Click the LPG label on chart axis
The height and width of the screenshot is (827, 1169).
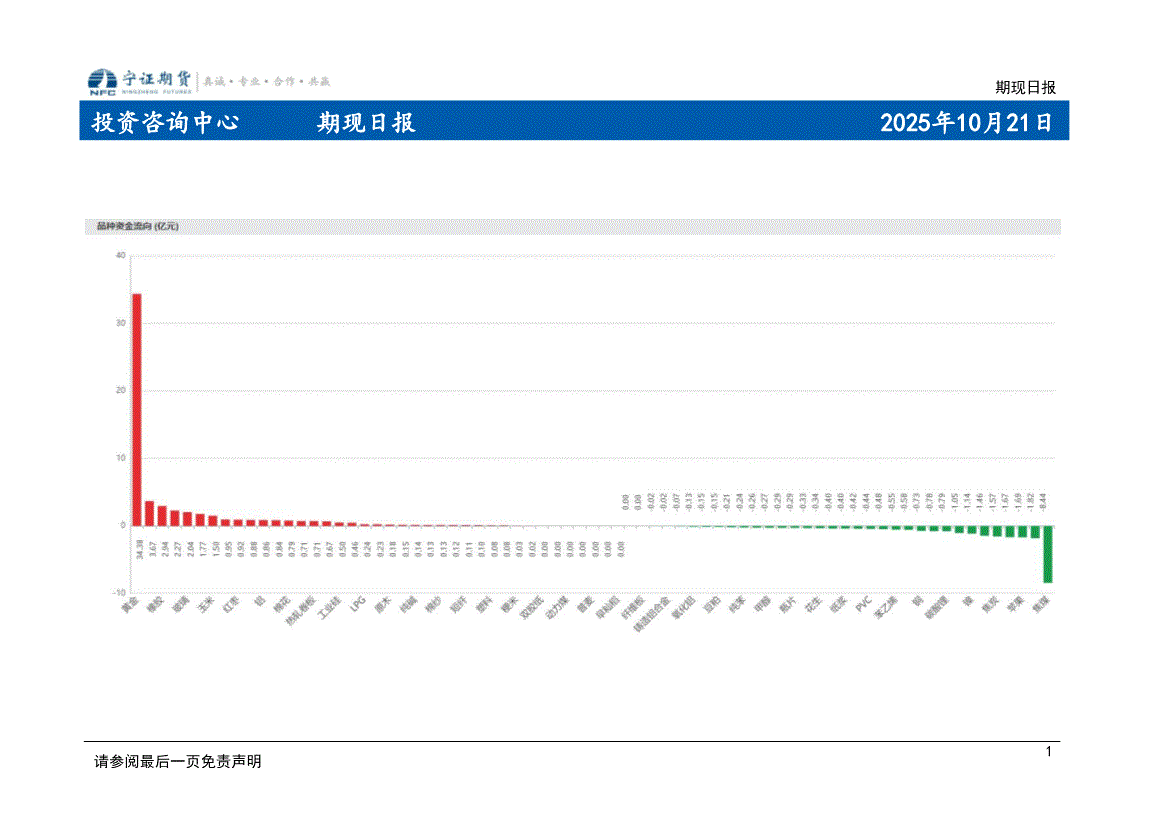(359, 604)
